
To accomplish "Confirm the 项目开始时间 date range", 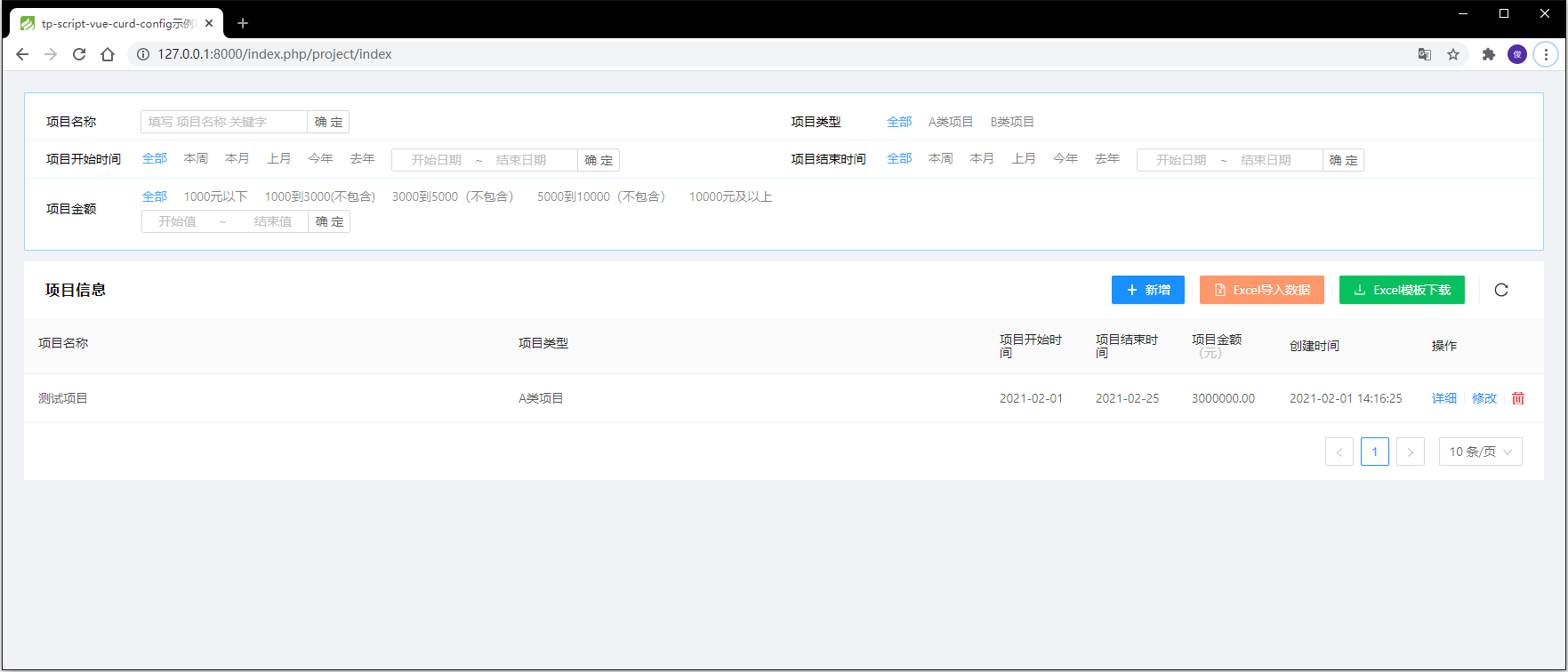I will pos(599,160).
